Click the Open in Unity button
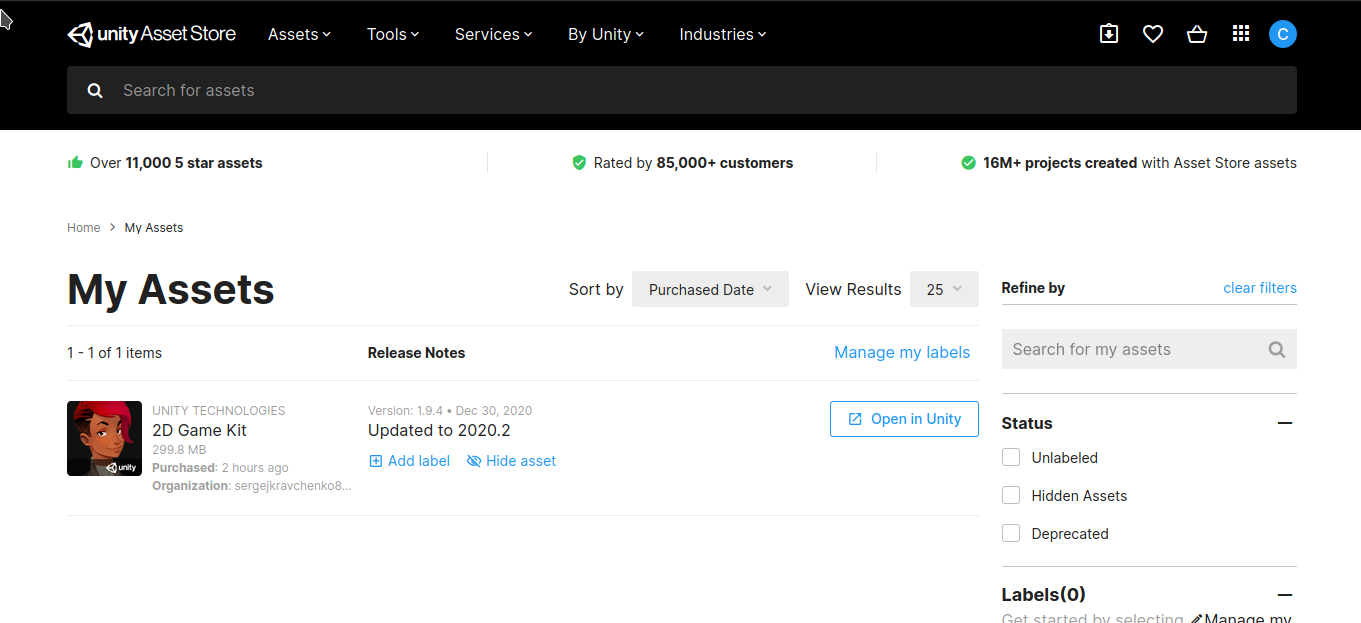 pos(904,419)
